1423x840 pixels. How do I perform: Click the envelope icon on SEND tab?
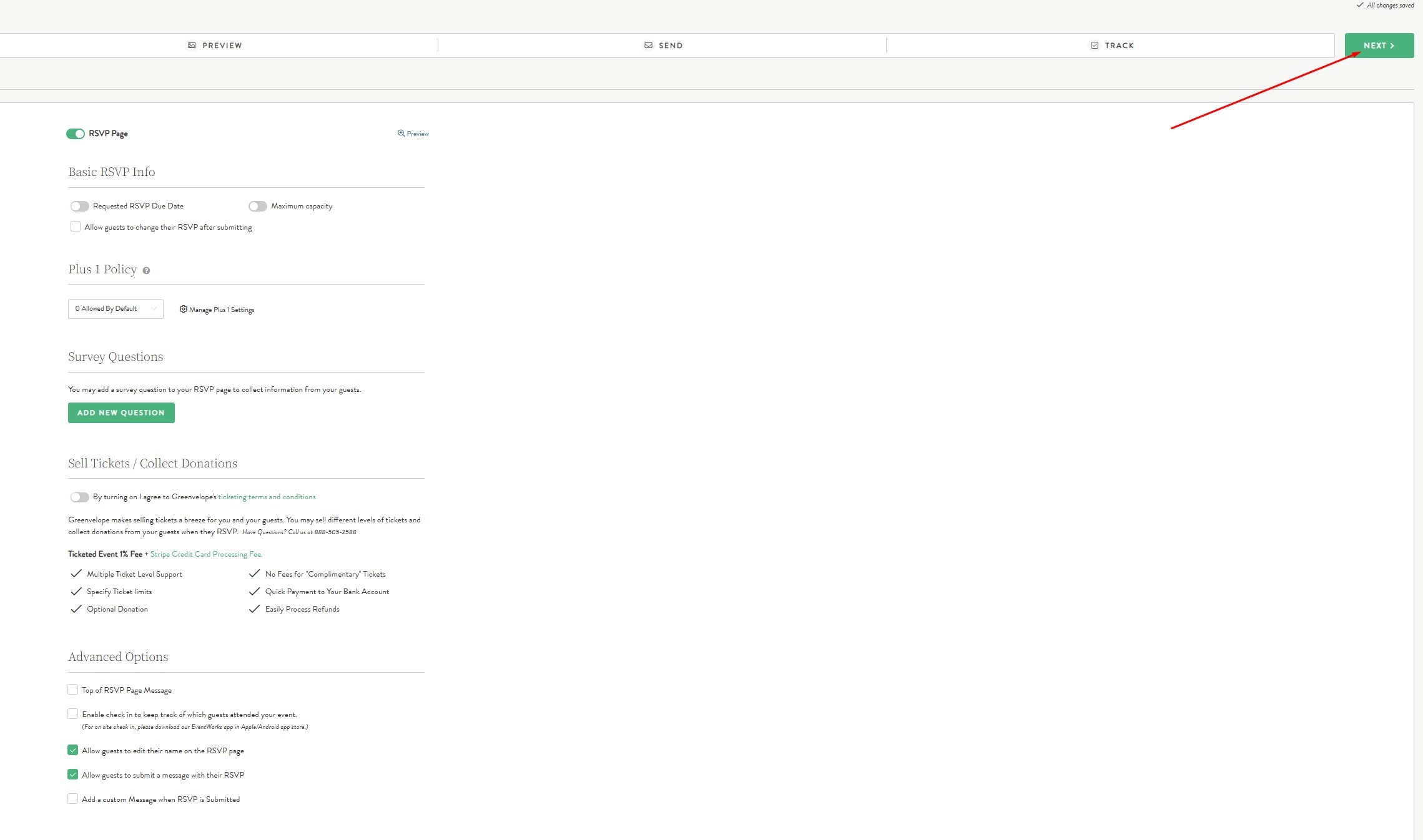[x=648, y=46]
